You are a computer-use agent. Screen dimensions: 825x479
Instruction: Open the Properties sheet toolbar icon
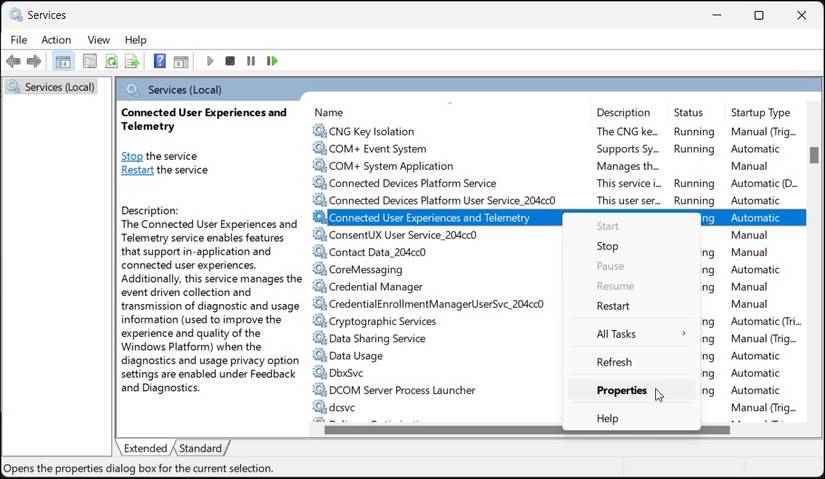90,62
